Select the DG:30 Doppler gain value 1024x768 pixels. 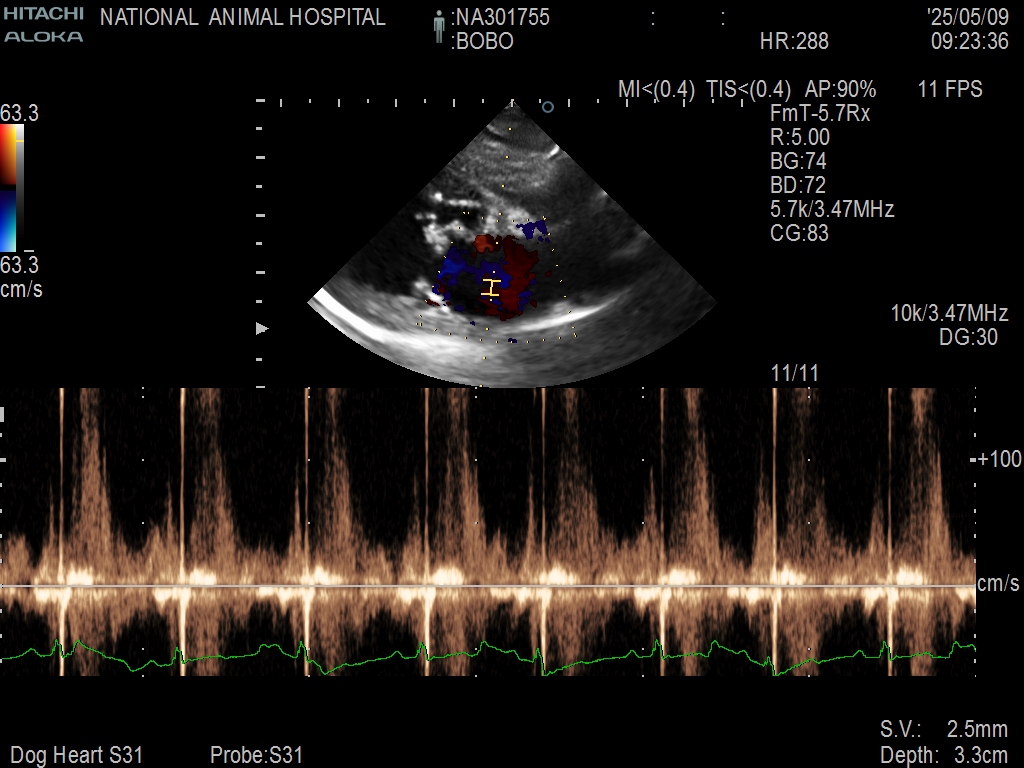pyautogui.click(x=968, y=338)
